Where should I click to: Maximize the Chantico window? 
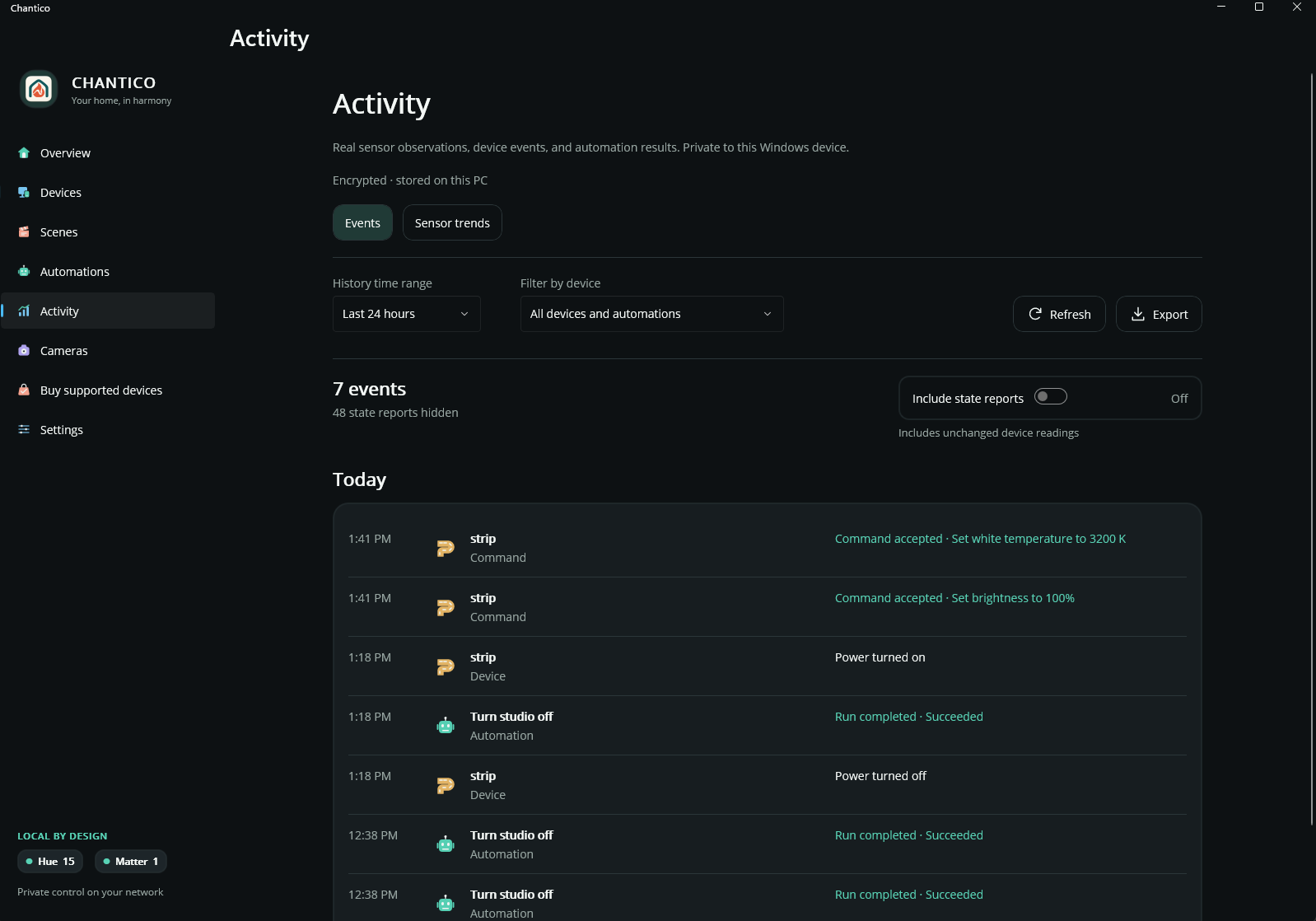point(1258,7)
